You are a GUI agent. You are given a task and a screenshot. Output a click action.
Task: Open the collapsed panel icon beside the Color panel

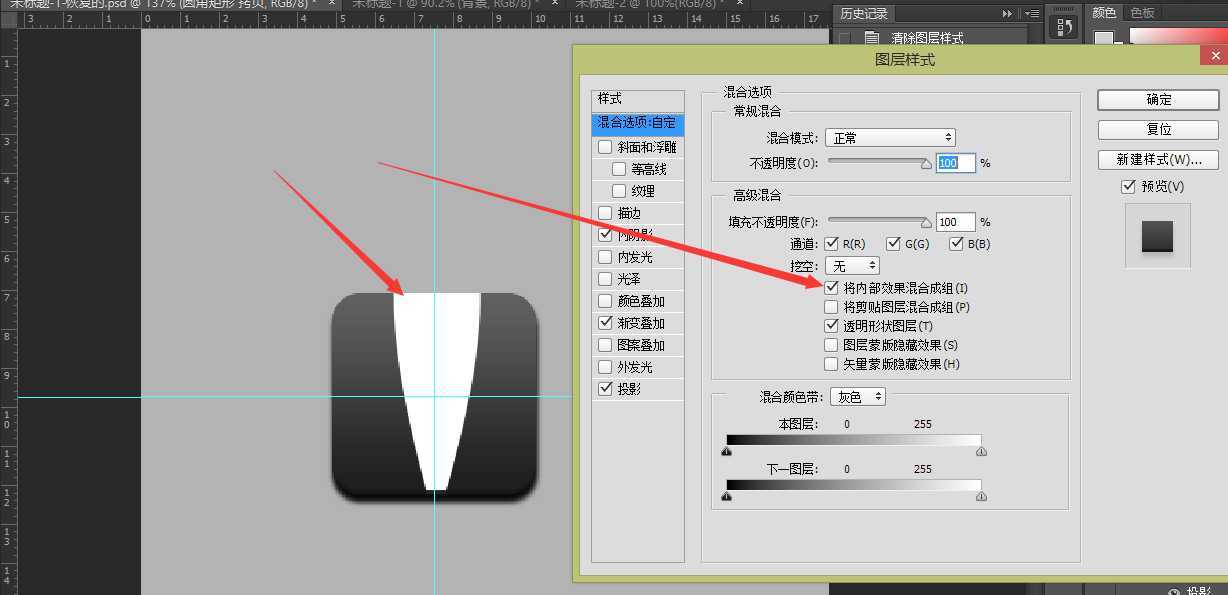[1063, 26]
